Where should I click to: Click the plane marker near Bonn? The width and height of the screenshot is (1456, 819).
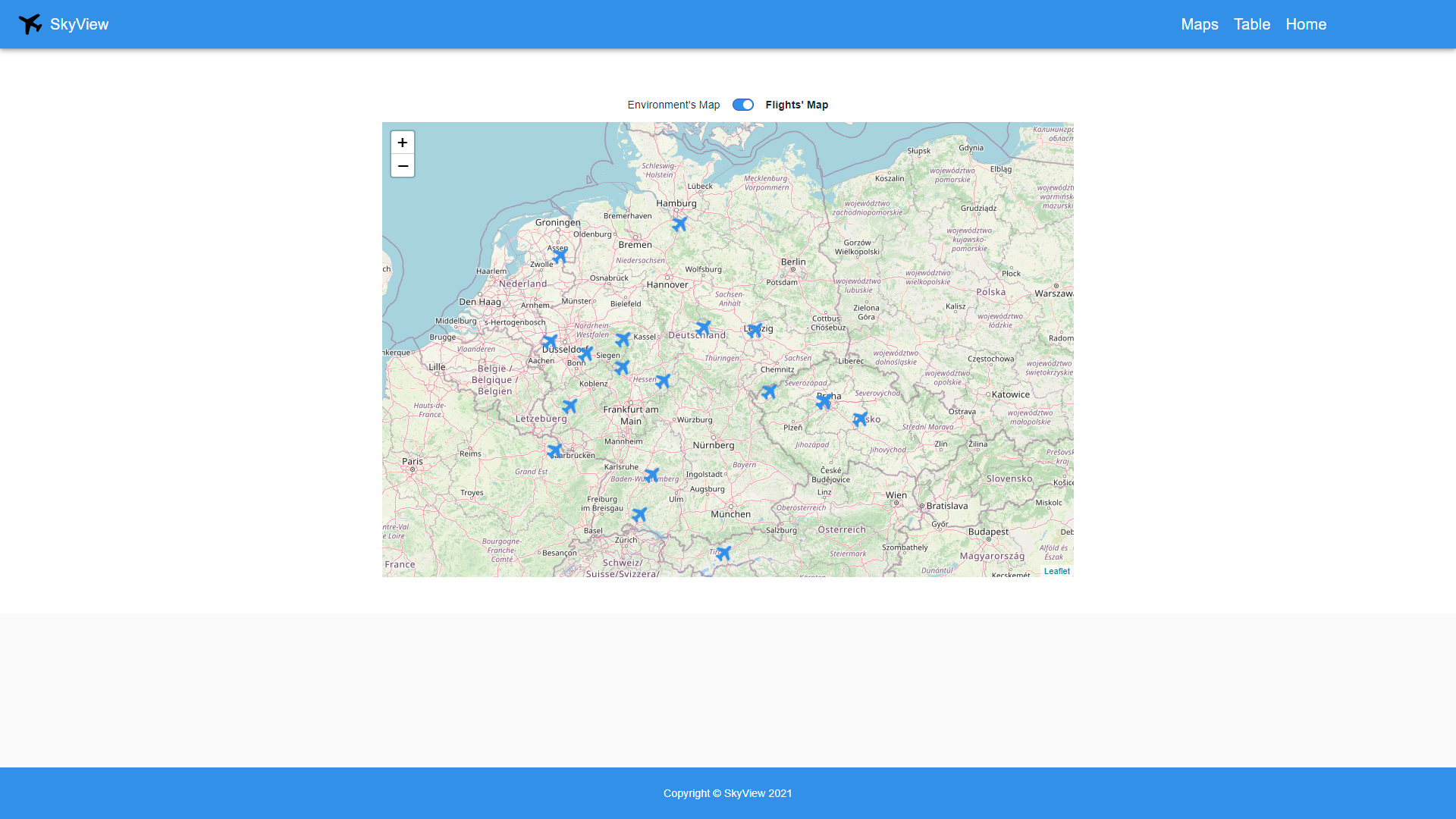(585, 354)
